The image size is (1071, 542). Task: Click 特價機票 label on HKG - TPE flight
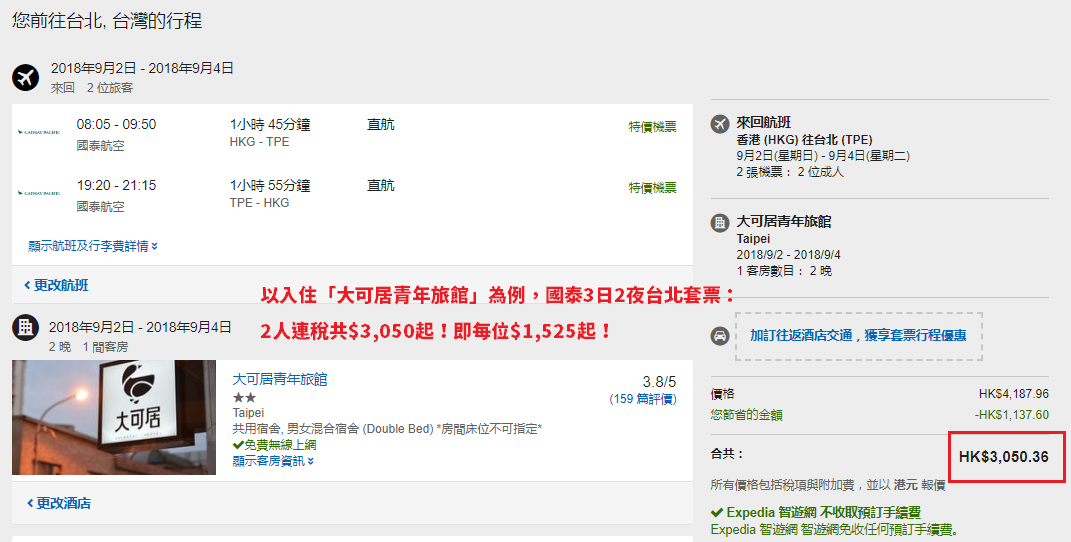pos(652,126)
